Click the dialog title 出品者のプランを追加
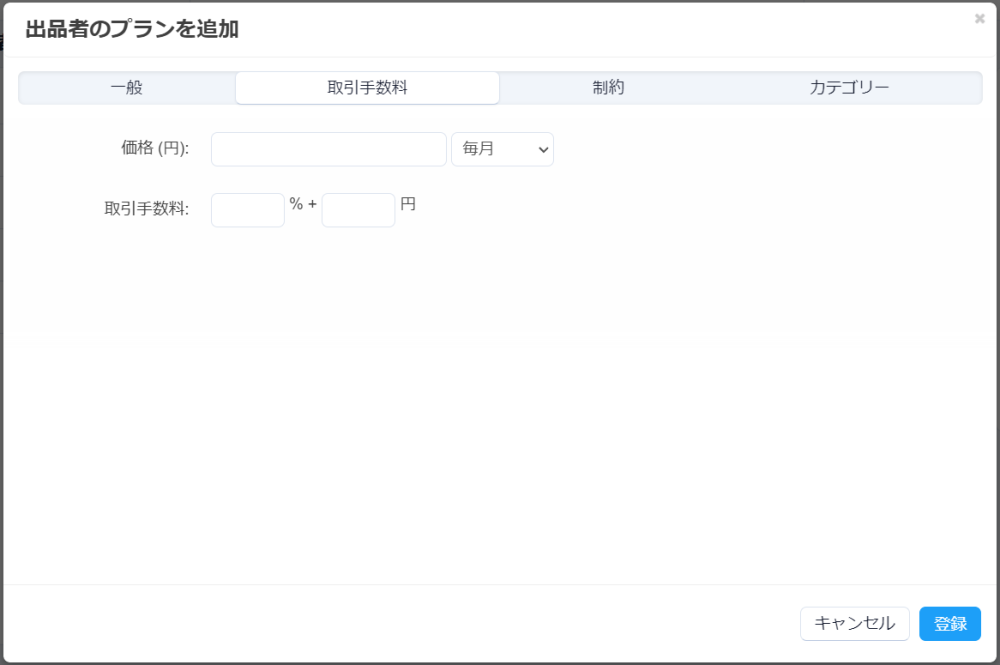Viewport: 1000px width, 665px height. tap(132, 29)
